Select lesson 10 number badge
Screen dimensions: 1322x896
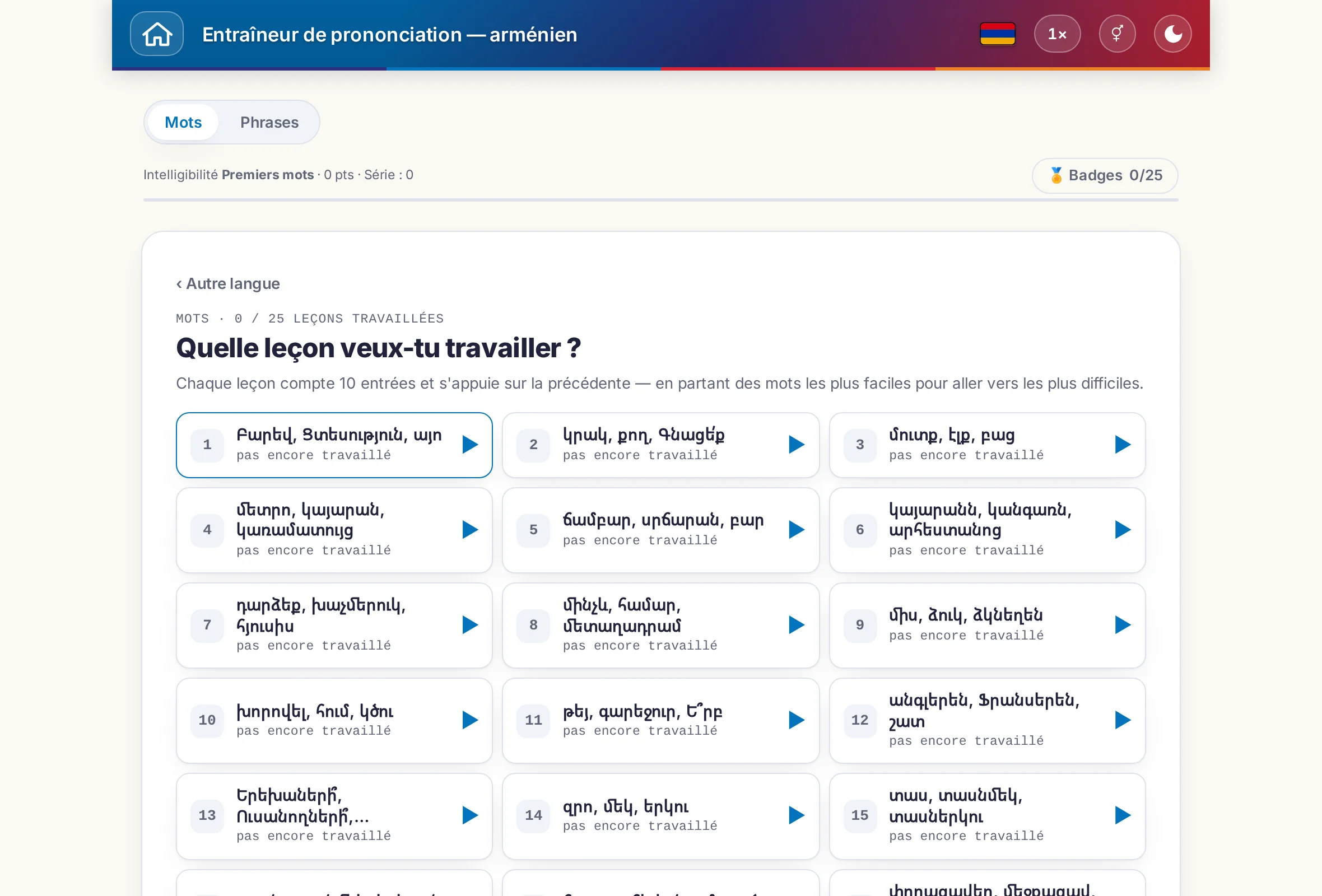pyautogui.click(x=207, y=720)
